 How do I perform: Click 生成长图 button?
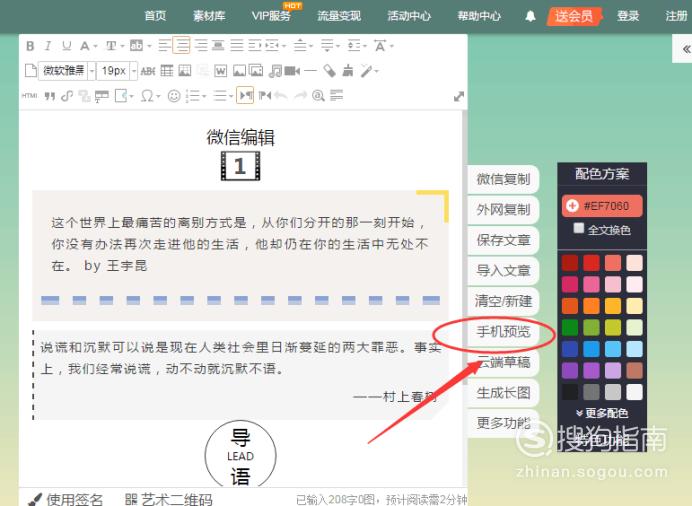(x=503, y=393)
